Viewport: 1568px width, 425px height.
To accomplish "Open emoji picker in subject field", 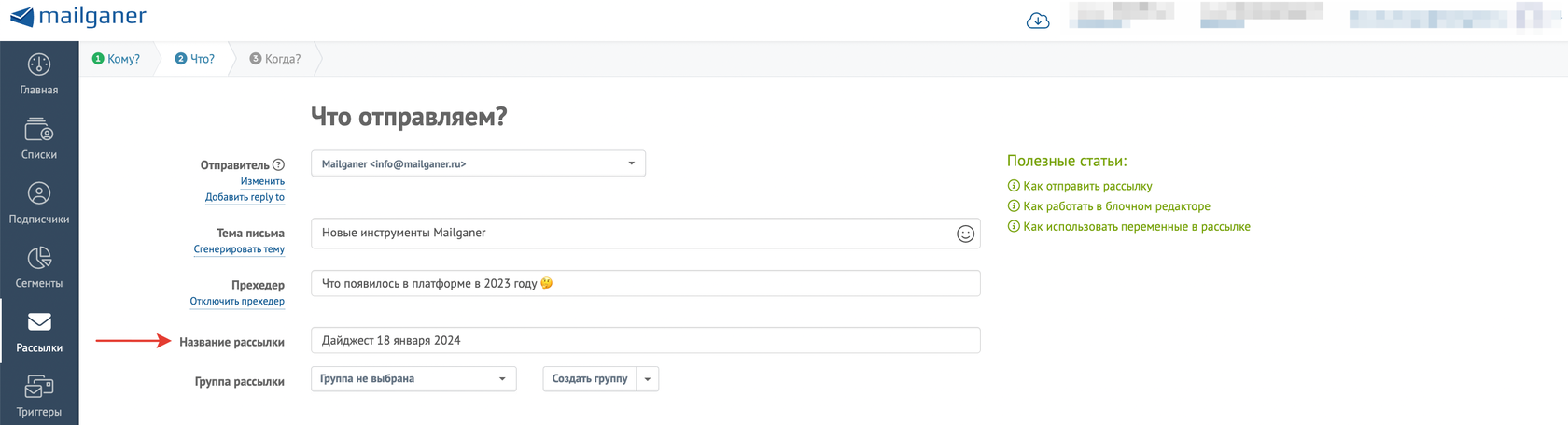I will pos(965,234).
